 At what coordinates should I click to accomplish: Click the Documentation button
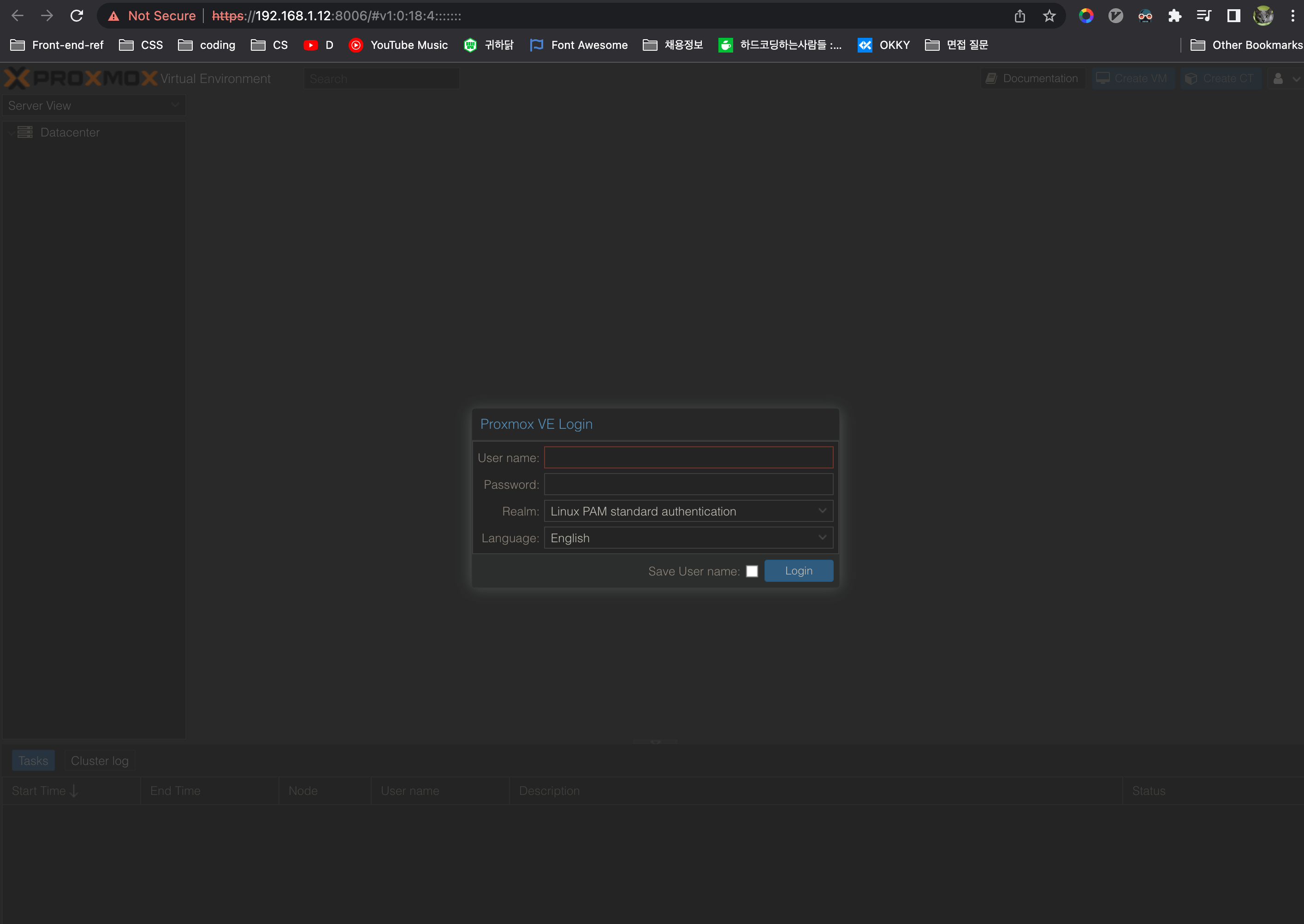pyautogui.click(x=1032, y=78)
